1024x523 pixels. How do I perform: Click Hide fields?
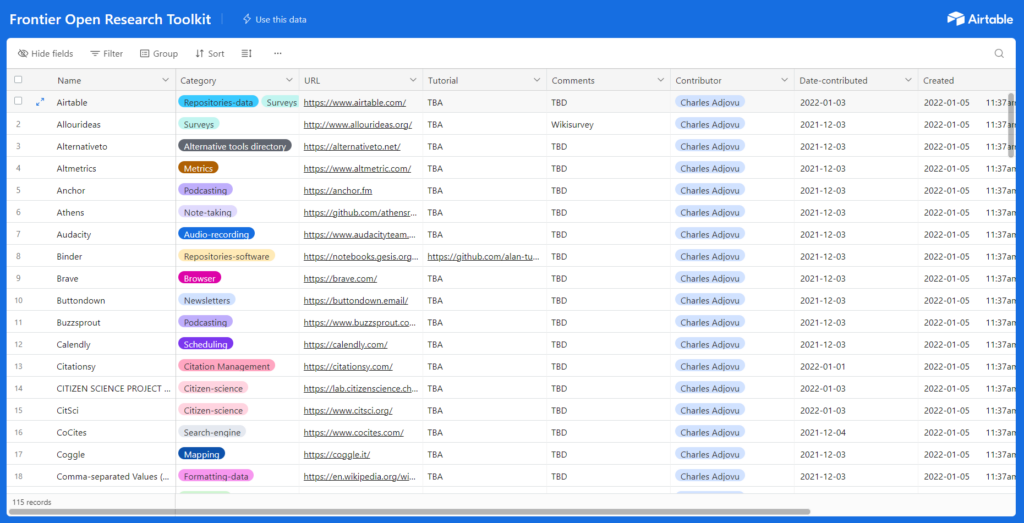pos(46,54)
